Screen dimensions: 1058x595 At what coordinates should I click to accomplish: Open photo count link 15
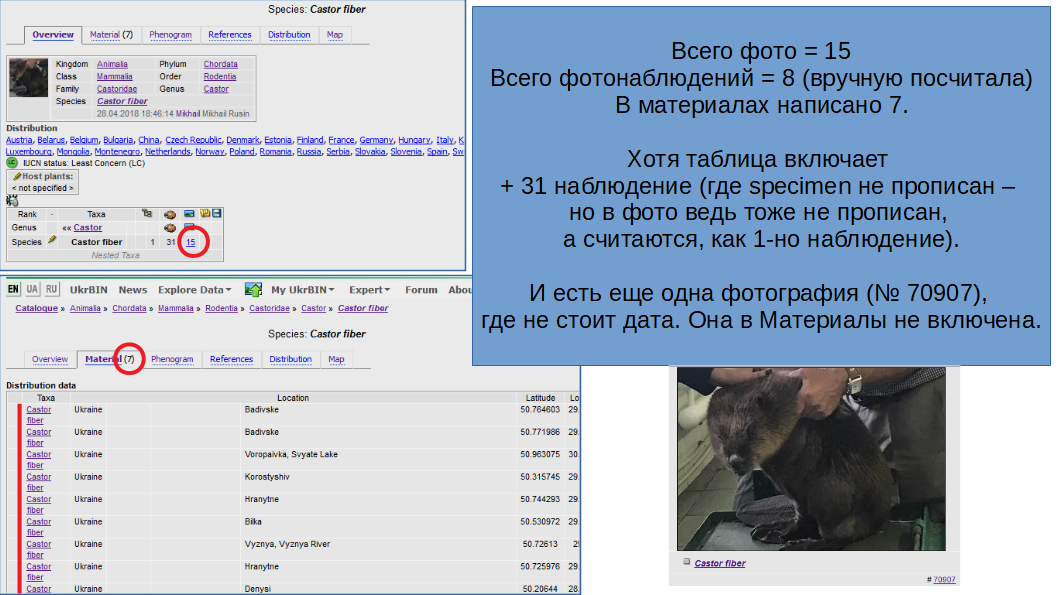pyautogui.click(x=190, y=242)
